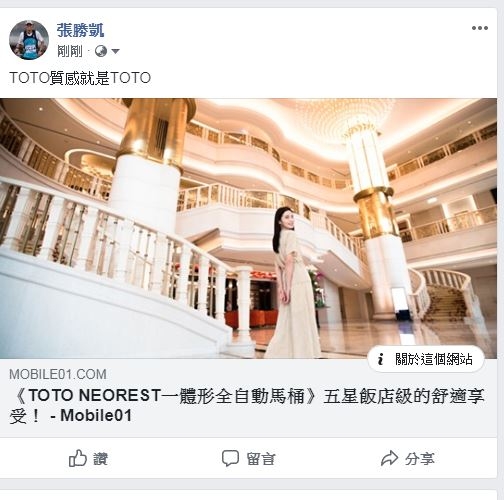504x500 pixels.
Task: Click the 關於這個網站 button
Action: [x=426, y=359]
